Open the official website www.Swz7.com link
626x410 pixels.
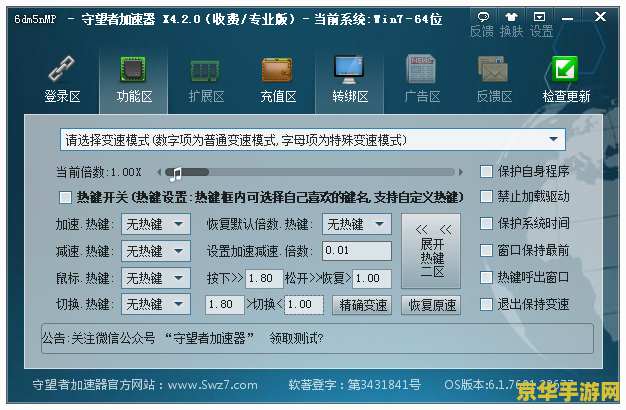pyautogui.click(x=212, y=385)
